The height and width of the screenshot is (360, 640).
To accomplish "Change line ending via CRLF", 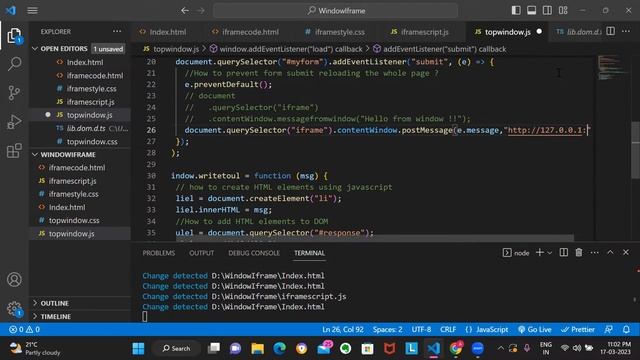I will (x=448, y=329).
